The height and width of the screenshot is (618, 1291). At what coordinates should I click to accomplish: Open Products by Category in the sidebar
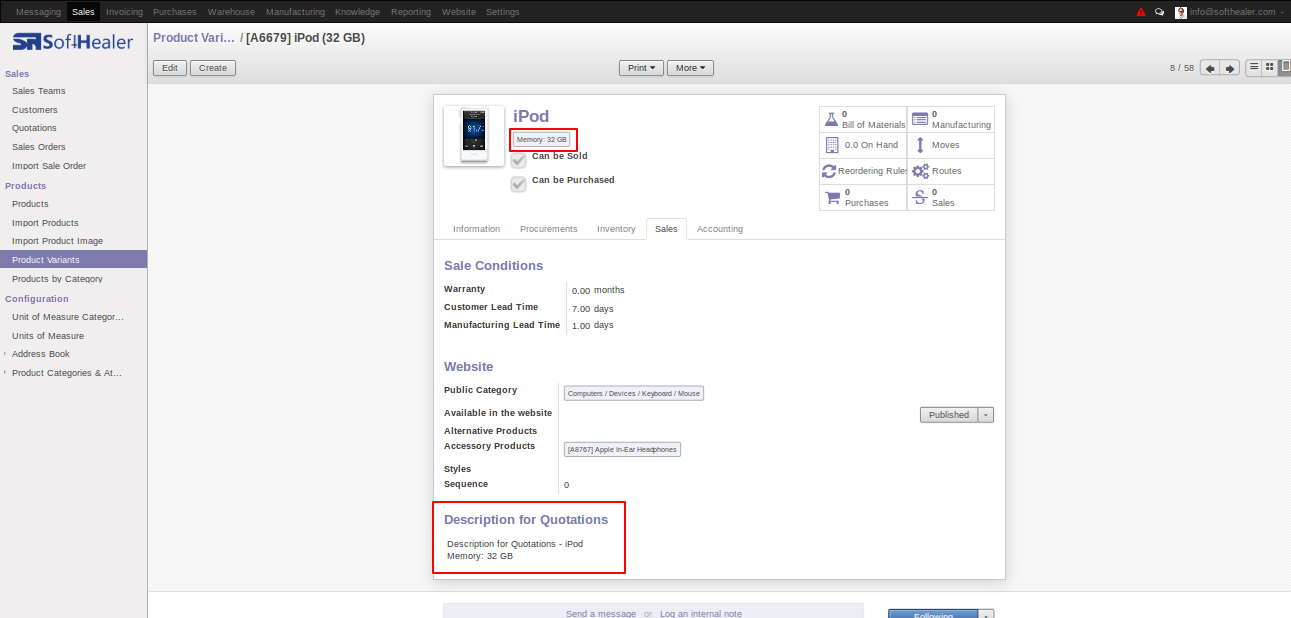pos(57,279)
